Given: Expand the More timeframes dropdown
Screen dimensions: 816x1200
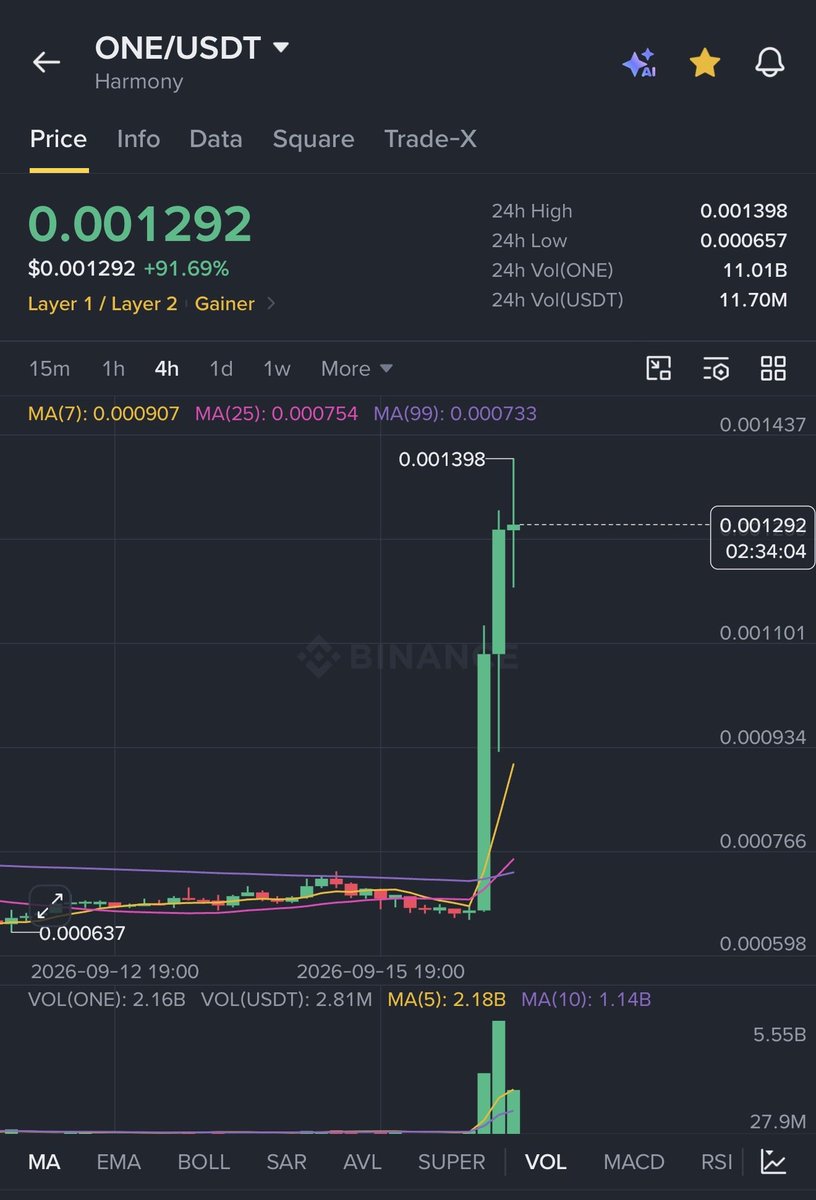Looking at the screenshot, I should click(x=356, y=369).
